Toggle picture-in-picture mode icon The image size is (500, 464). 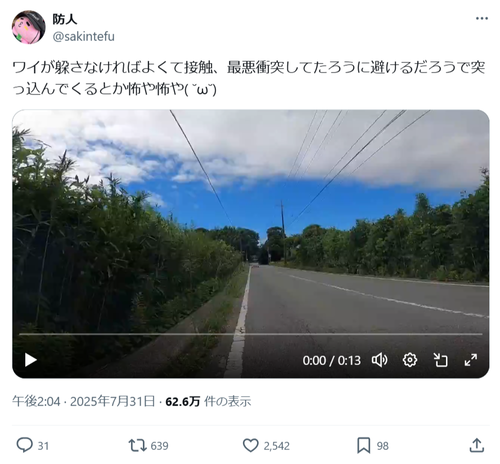click(x=440, y=360)
